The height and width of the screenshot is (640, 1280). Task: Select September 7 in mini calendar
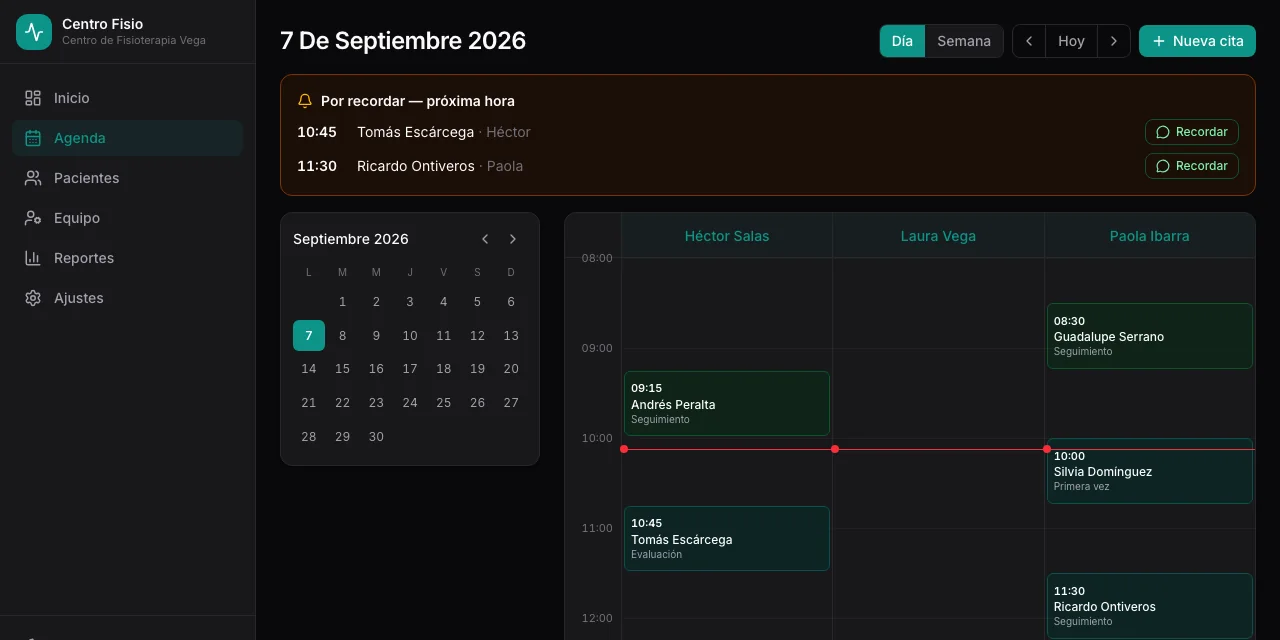coord(309,336)
